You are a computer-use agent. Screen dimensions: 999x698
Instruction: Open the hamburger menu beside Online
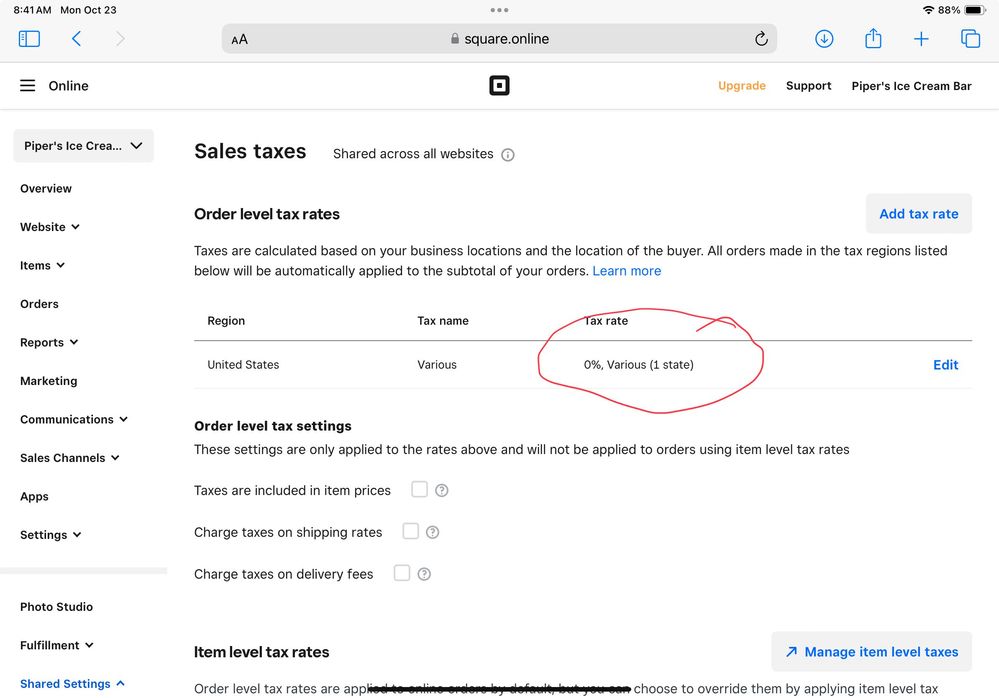click(28, 86)
